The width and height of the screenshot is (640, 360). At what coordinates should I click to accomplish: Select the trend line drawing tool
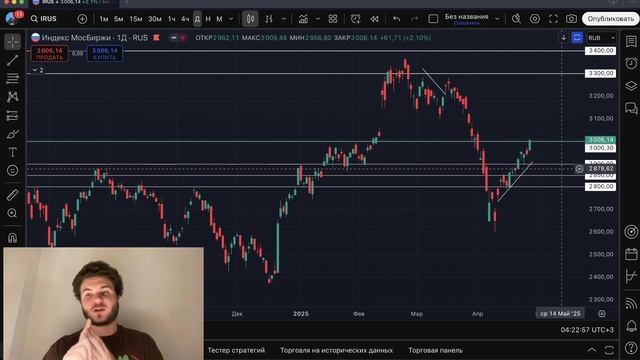coord(13,60)
